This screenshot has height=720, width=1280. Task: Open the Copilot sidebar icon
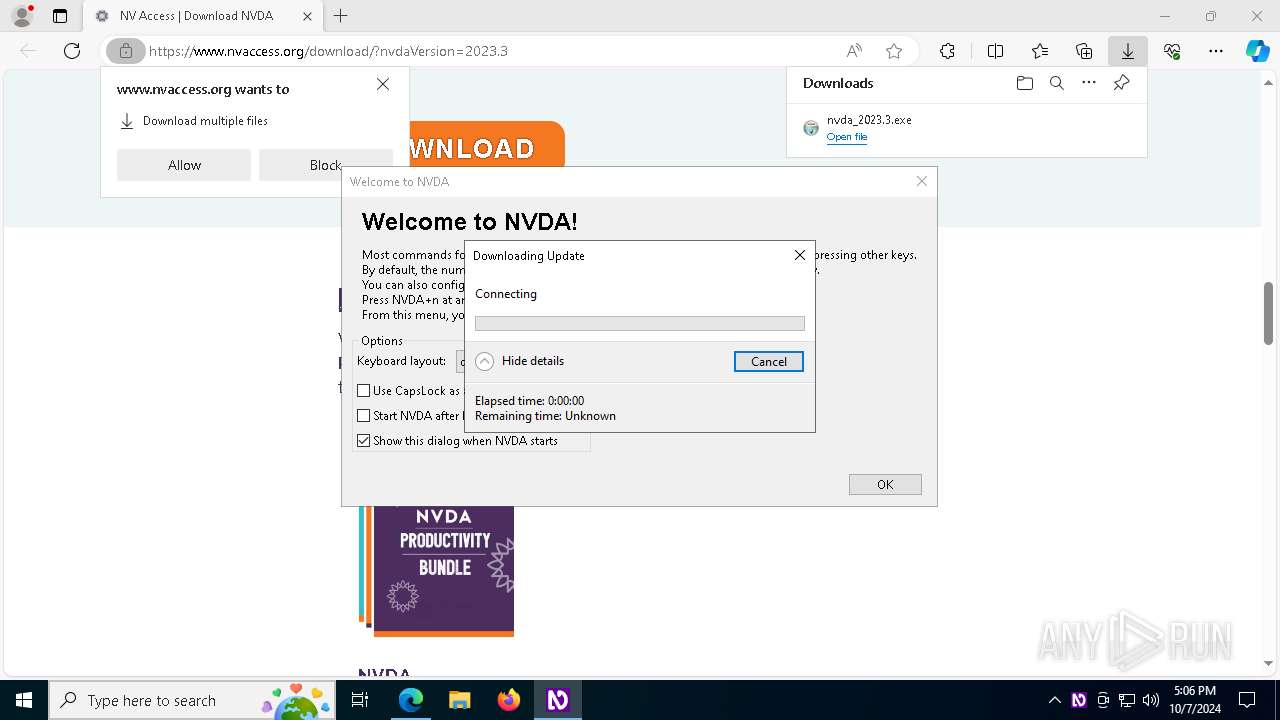coord(1257,51)
